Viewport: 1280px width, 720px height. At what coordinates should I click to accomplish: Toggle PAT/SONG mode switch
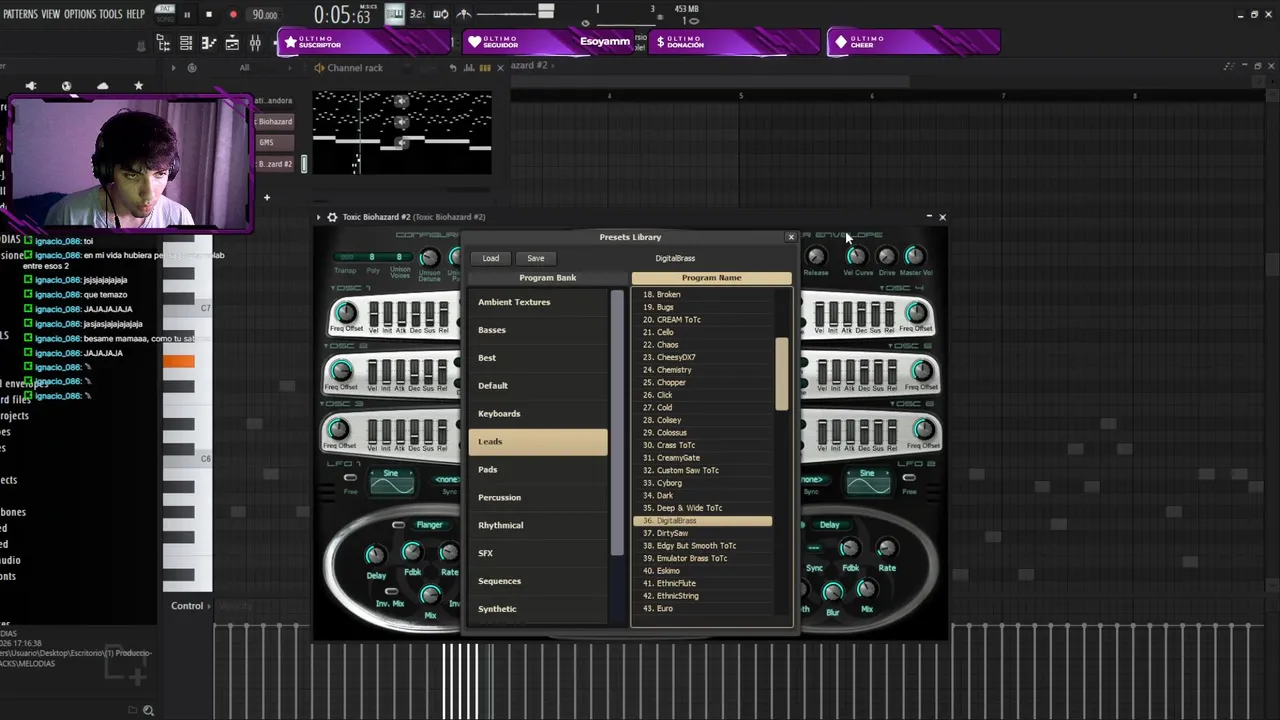pyautogui.click(x=163, y=15)
